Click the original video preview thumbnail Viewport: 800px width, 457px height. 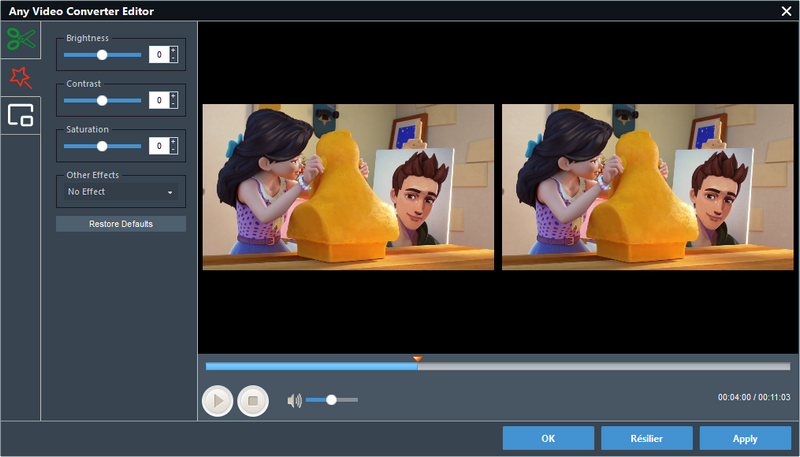pyautogui.click(x=348, y=187)
